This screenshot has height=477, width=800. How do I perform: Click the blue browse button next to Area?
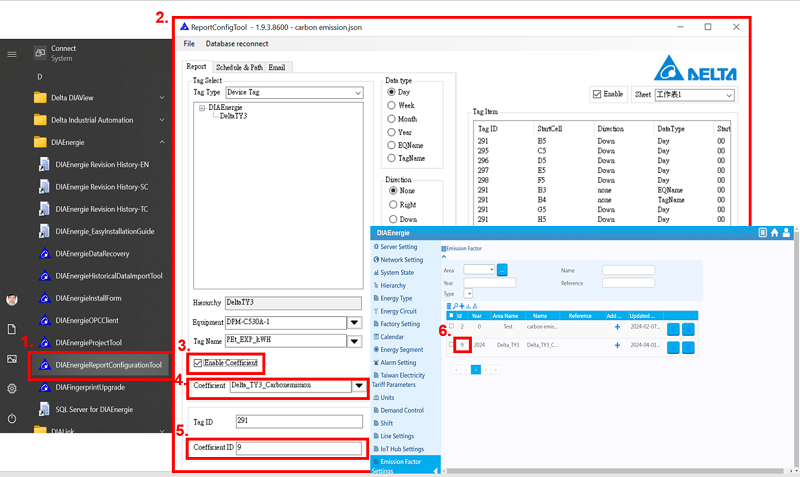pos(502,269)
